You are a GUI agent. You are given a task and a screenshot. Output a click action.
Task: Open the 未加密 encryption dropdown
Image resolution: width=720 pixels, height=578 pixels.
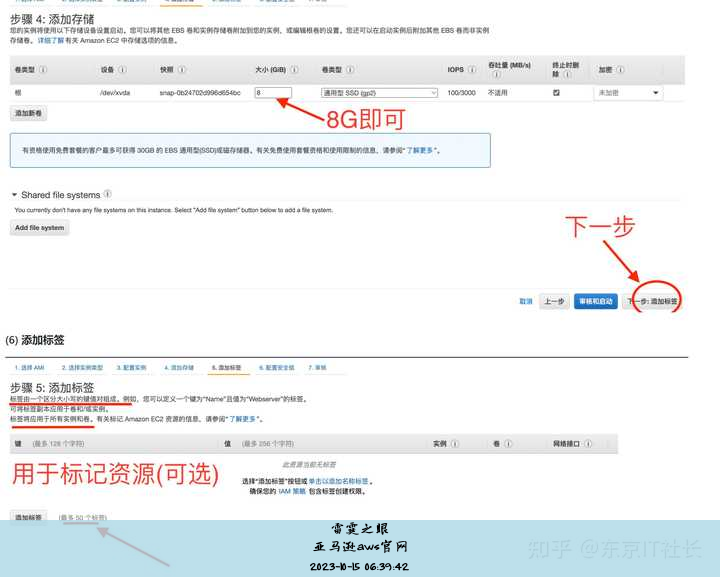click(628, 93)
